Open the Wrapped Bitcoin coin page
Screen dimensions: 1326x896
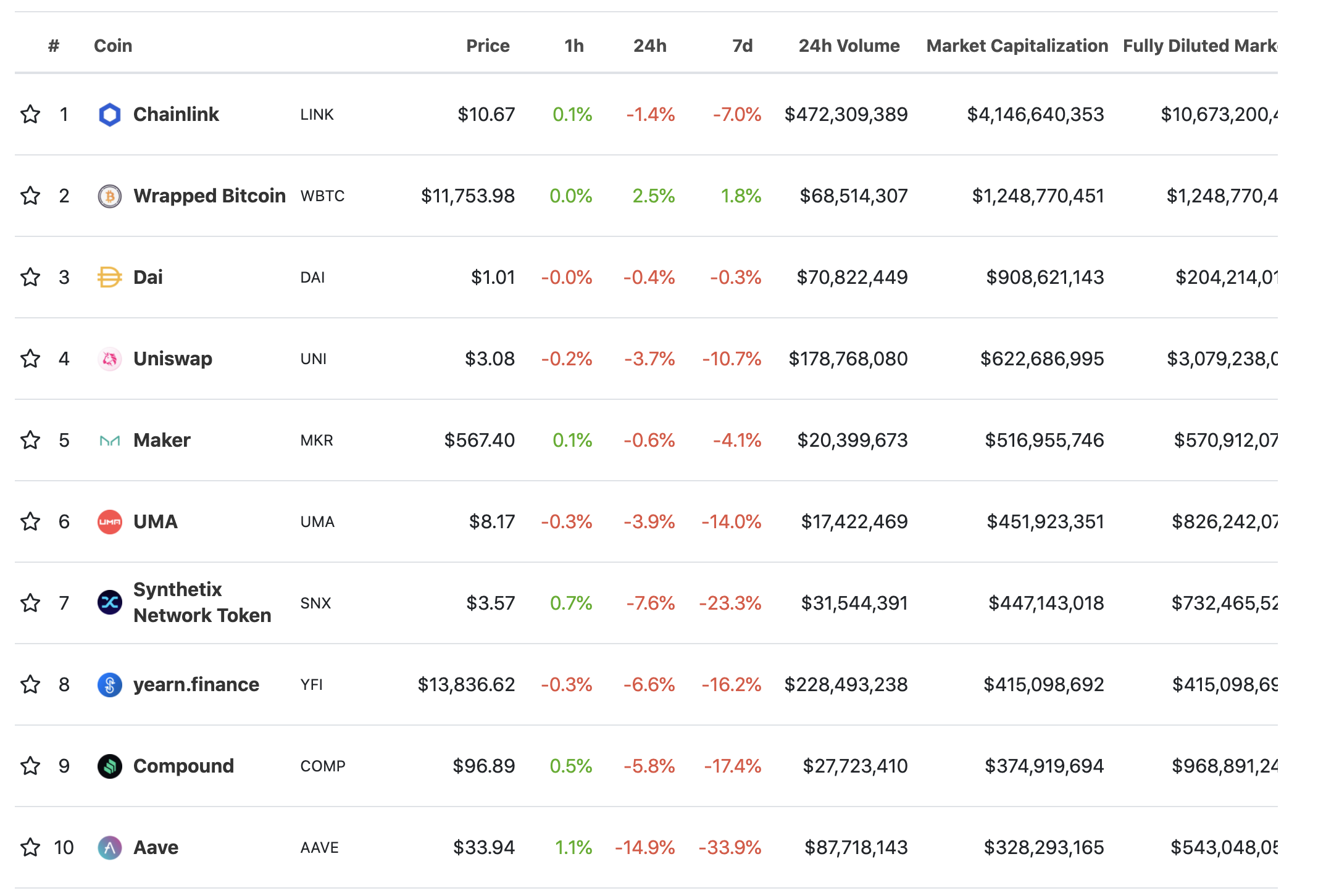point(209,196)
